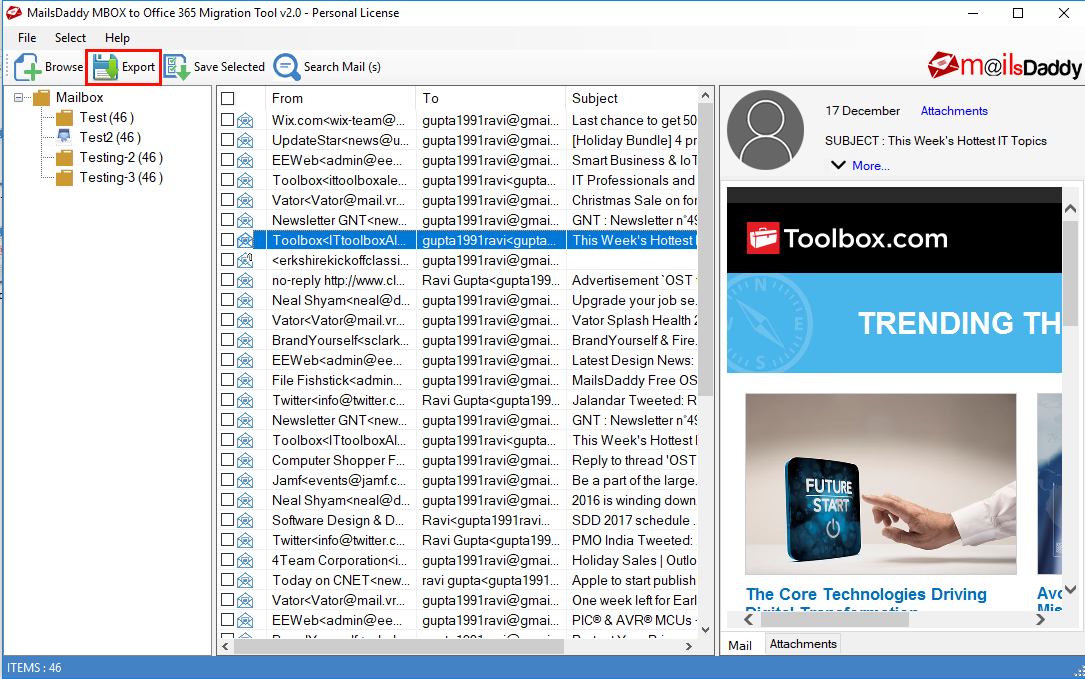Toggle the select-all checkbox in header
1085x679 pixels.
[x=228, y=98]
